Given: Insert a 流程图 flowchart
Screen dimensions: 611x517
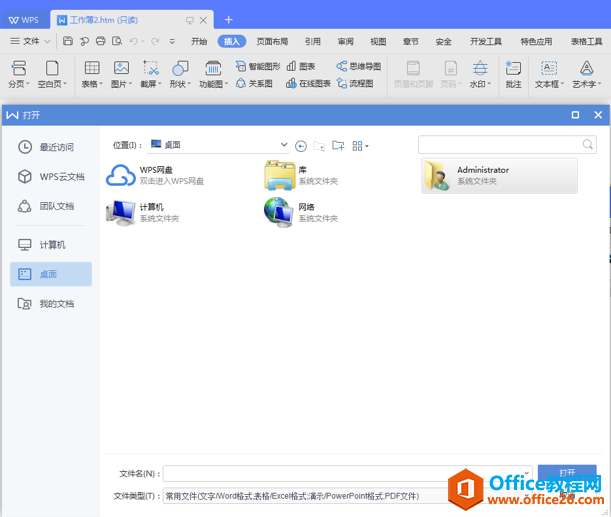Looking at the screenshot, I should [x=355, y=83].
